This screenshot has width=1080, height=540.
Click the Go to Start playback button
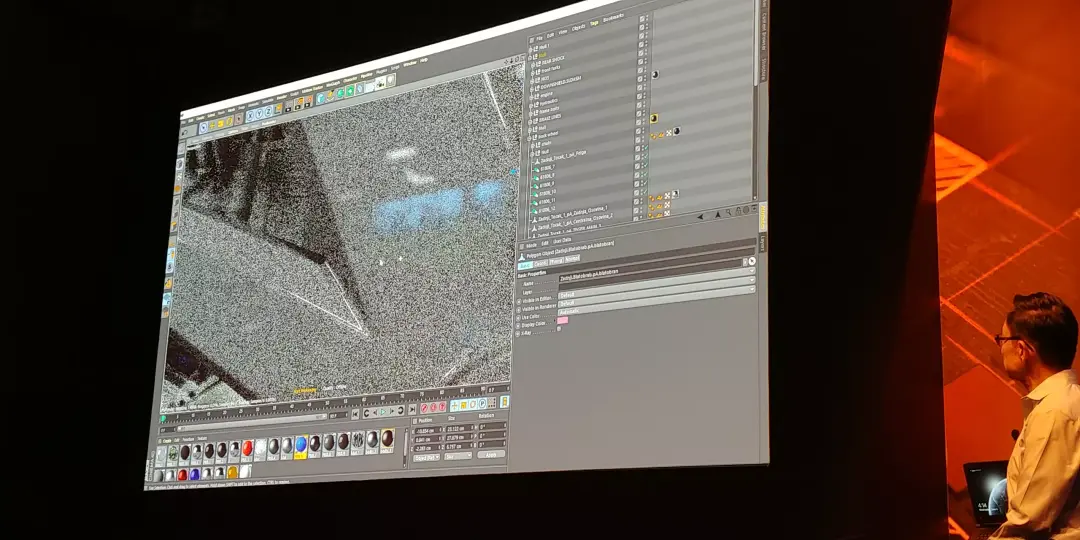(355, 415)
